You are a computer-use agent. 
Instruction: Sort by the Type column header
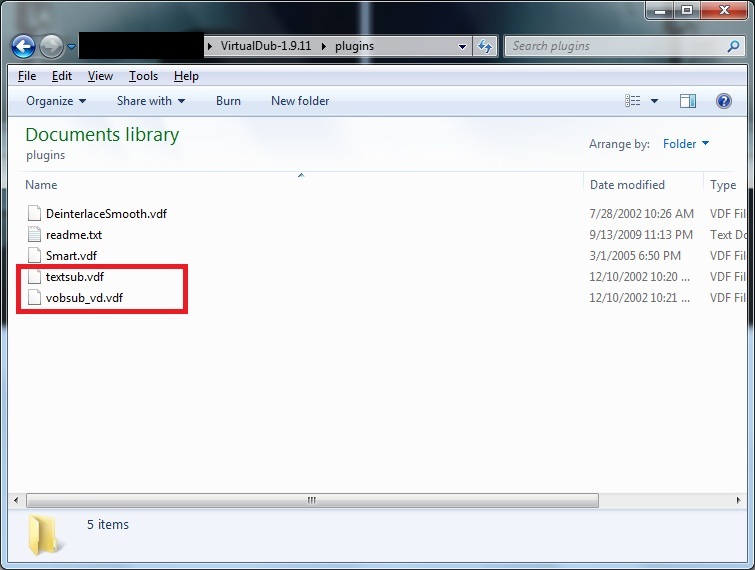723,185
